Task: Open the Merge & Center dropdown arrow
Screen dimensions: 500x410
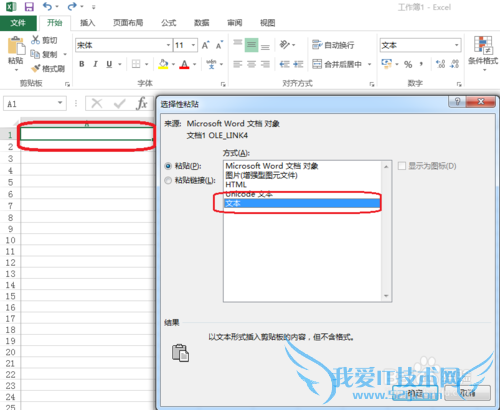Action: pos(369,64)
